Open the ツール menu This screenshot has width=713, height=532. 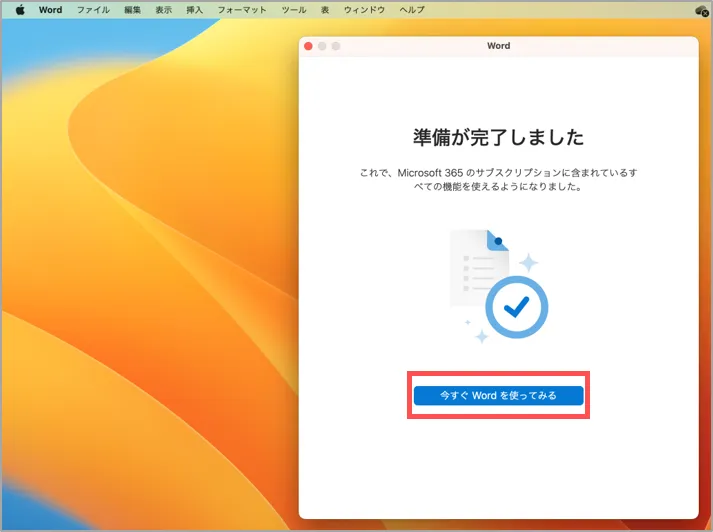pyautogui.click(x=294, y=10)
